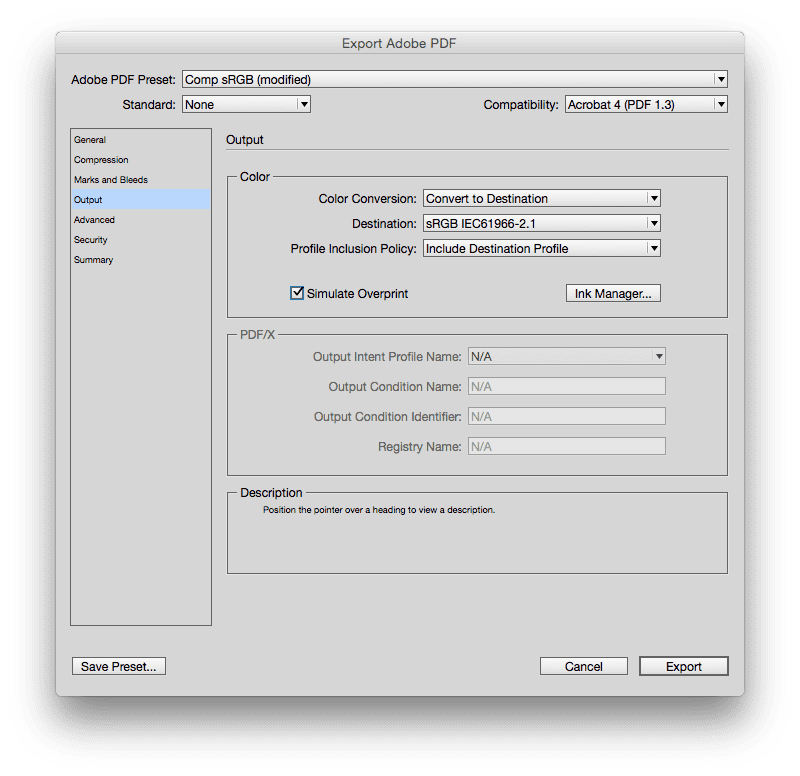Image resolution: width=800 pixels, height=776 pixels.
Task: Click the Description group heading
Action: point(271,493)
